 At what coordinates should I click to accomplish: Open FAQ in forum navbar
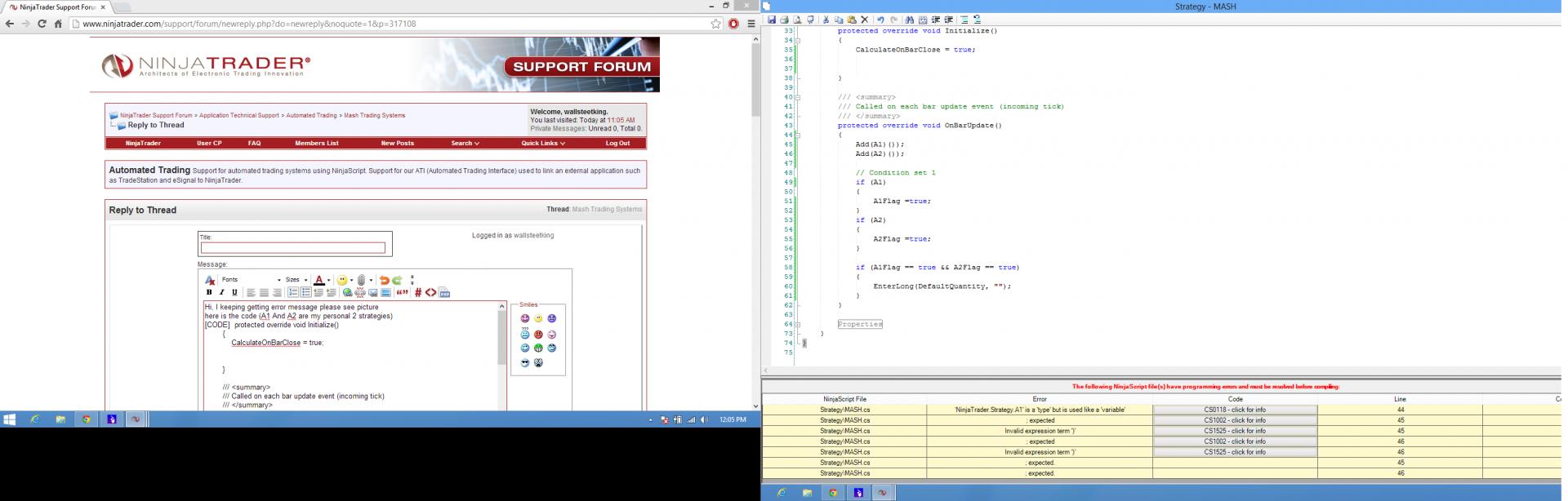(x=255, y=144)
